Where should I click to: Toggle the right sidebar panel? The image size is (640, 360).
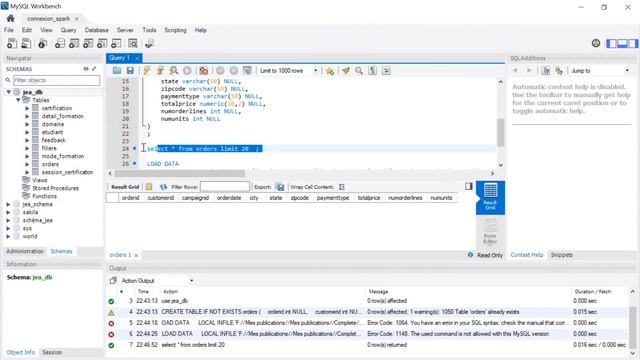click(633, 43)
